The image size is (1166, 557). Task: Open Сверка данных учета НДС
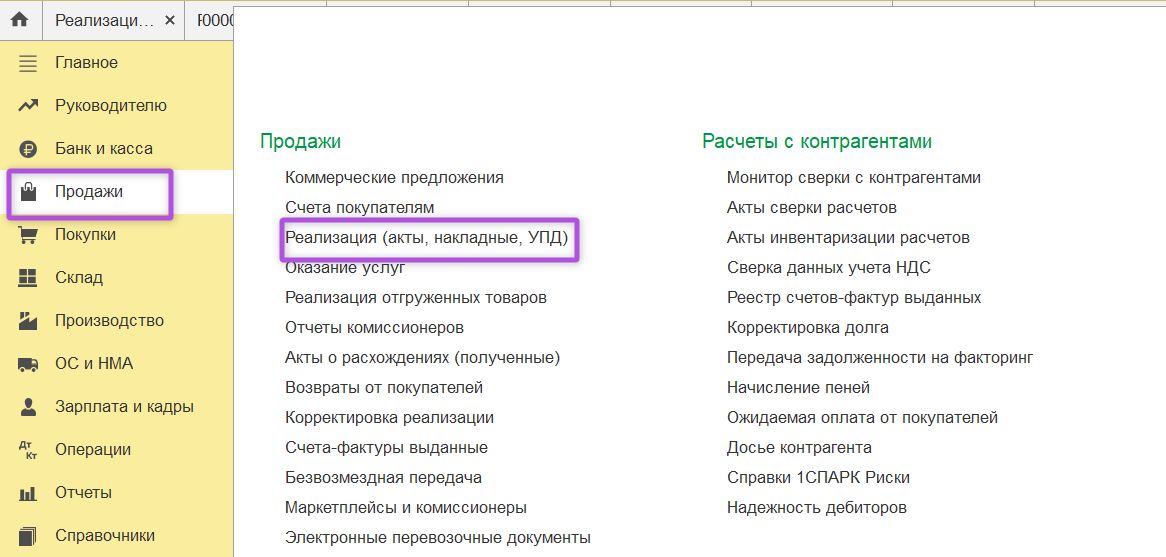(828, 268)
